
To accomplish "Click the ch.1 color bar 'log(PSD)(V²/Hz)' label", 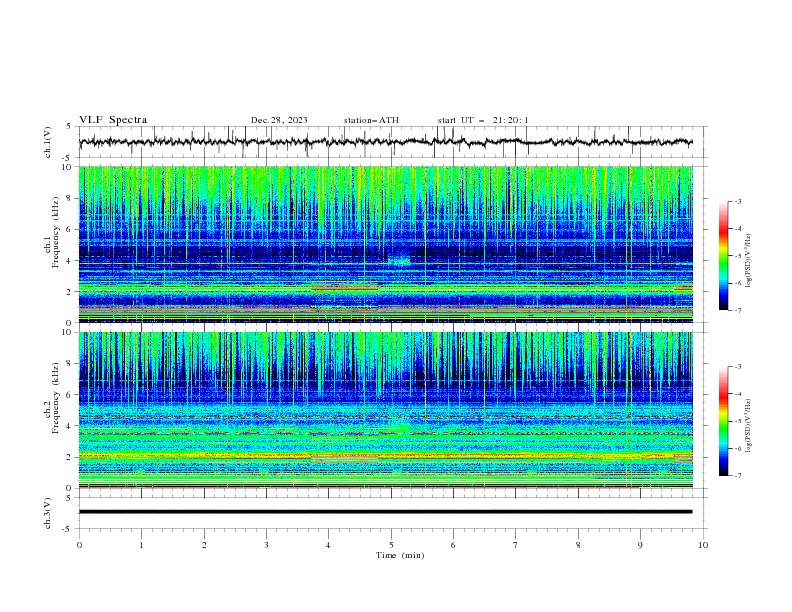I will (748, 261).
